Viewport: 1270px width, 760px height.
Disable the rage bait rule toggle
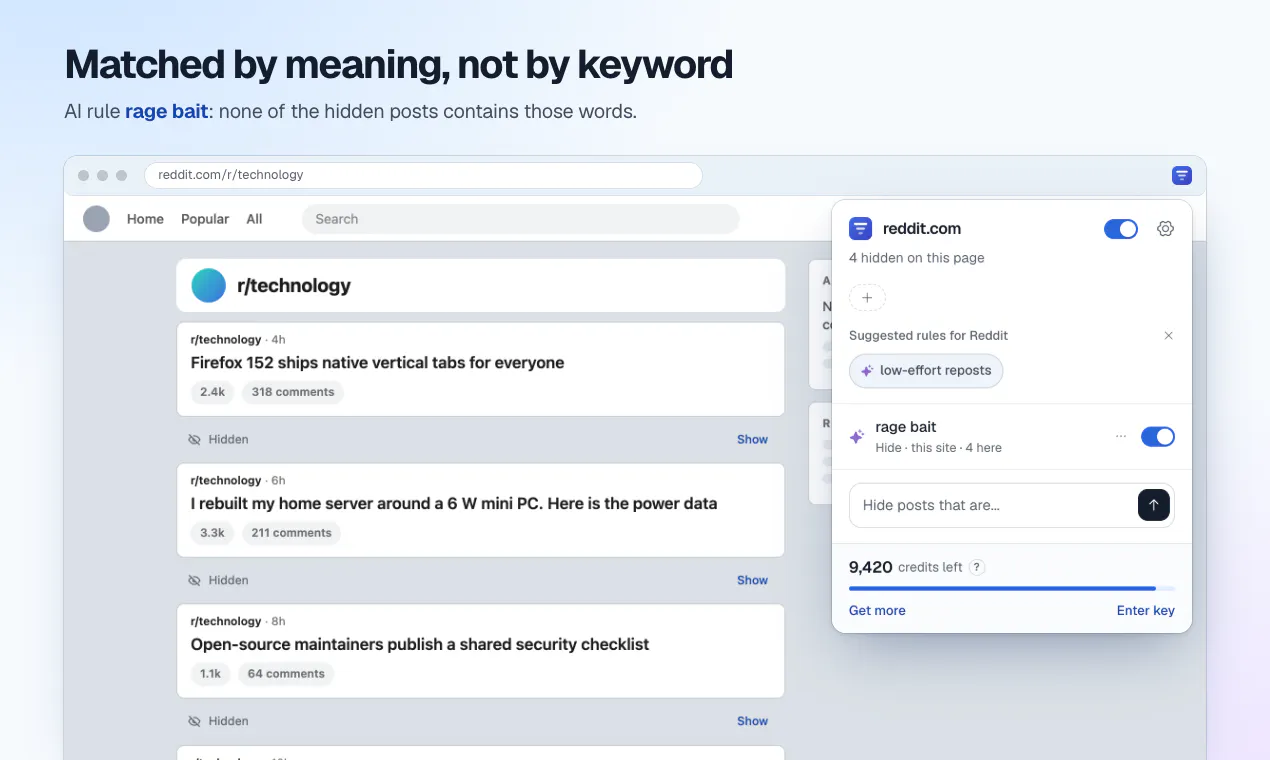click(1158, 437)
